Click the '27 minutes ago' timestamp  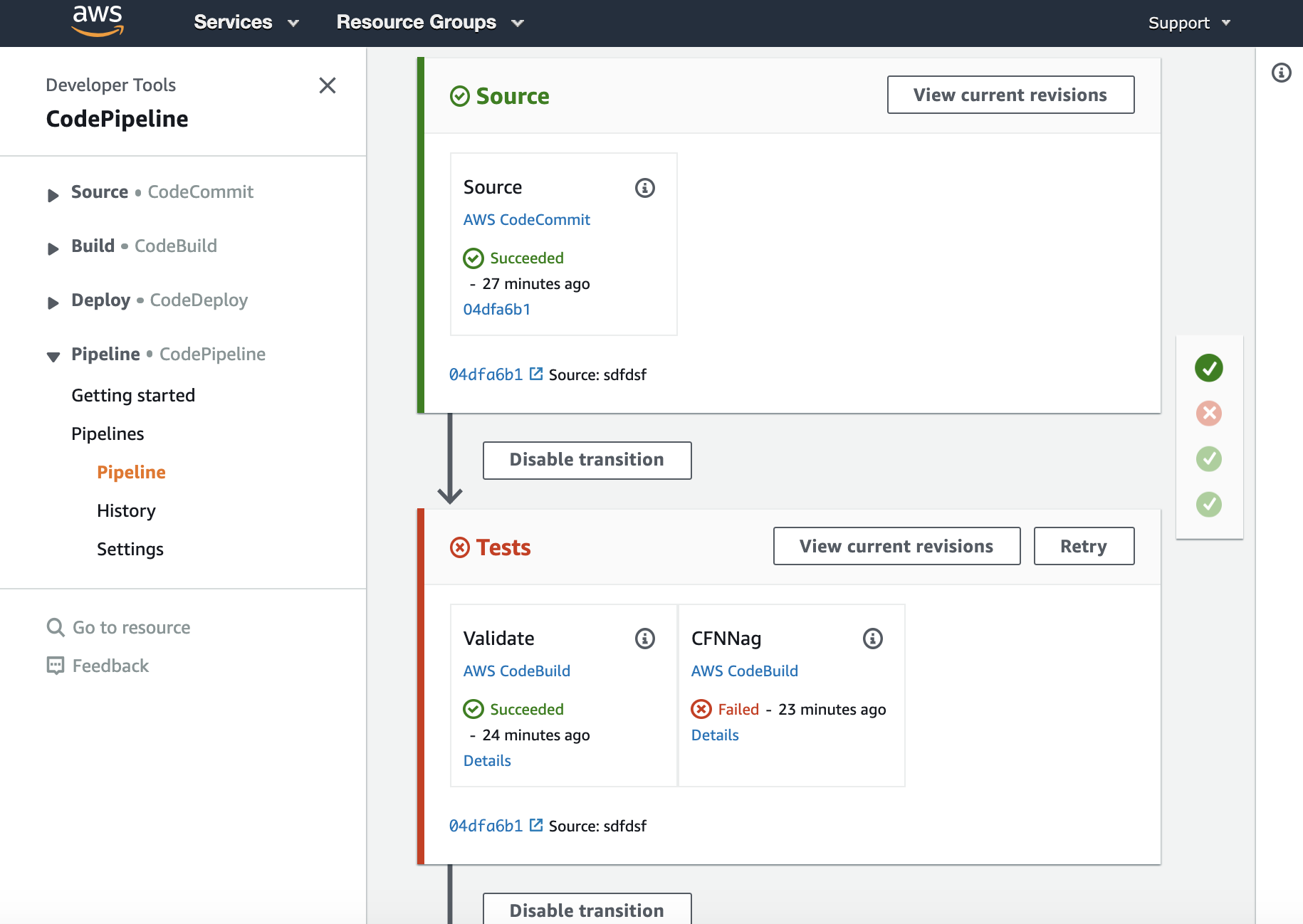coord(536,284)
